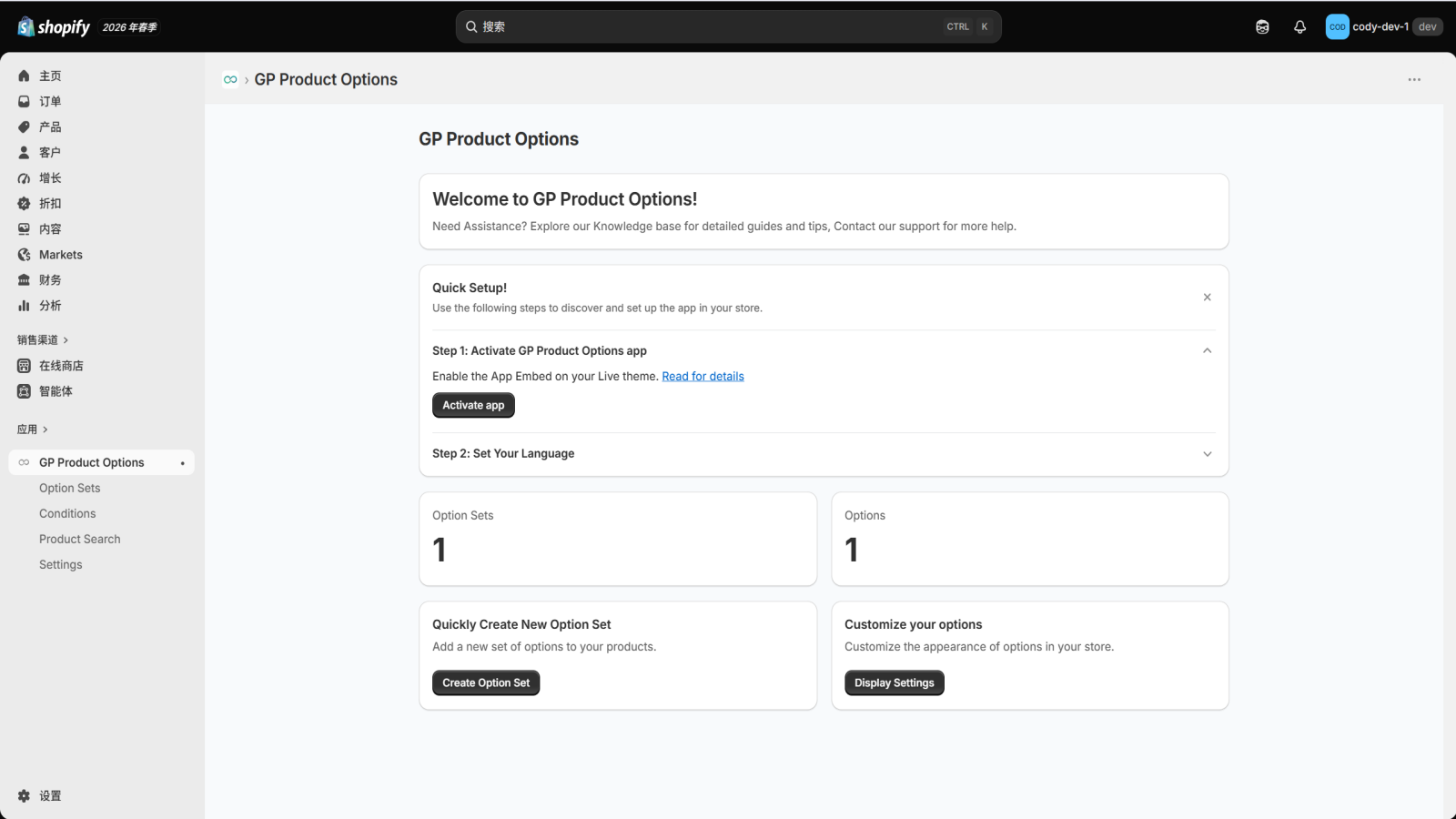
Task: Click the app infinity icon in breadcrumb
Action: [230, 80]
